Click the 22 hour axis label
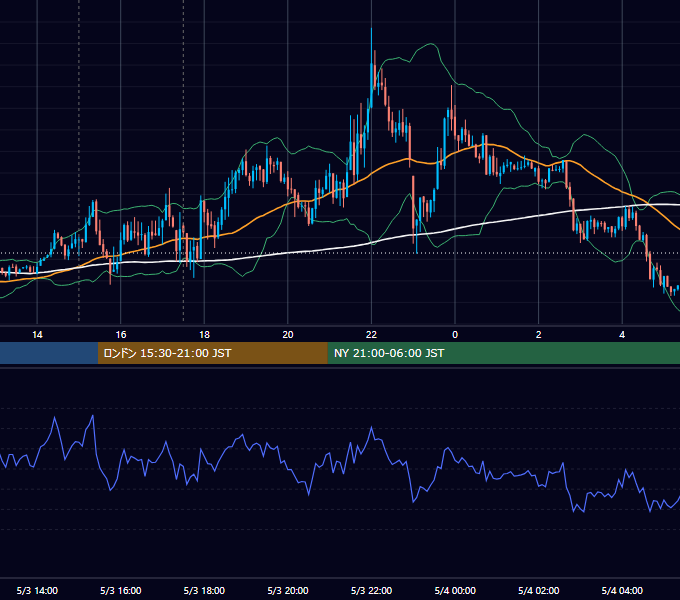This screenshot has width=680, height=600. pos(371,335)
